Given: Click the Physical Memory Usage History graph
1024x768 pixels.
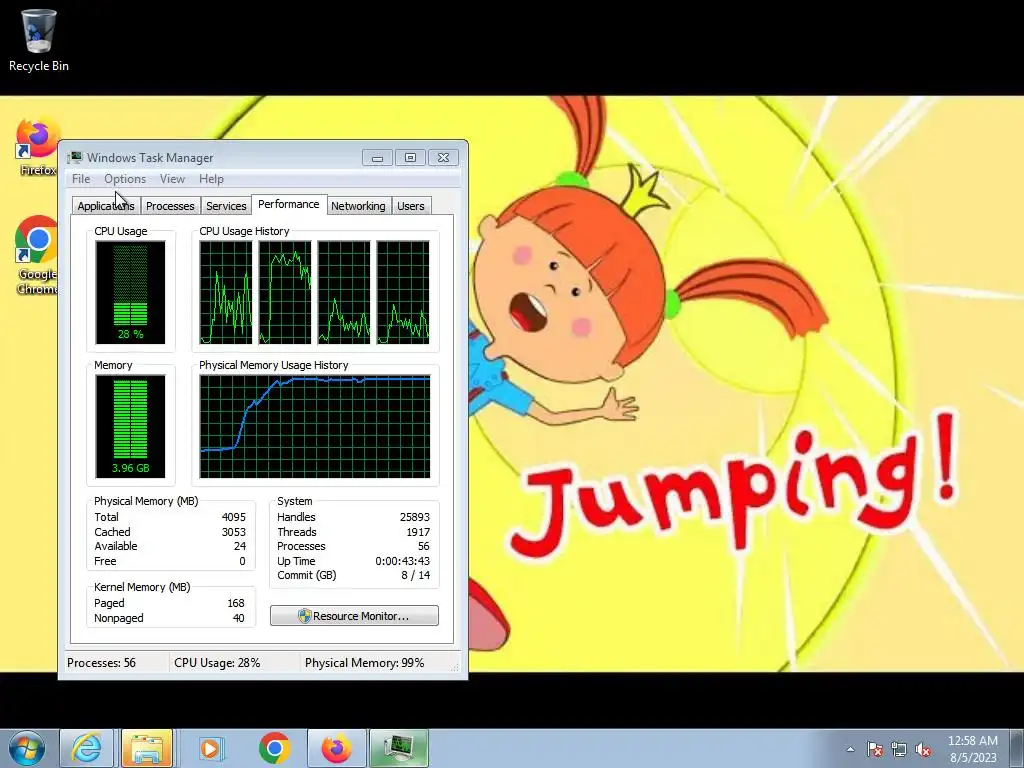Looking at the screenshot, I should (x=315, y=426).
